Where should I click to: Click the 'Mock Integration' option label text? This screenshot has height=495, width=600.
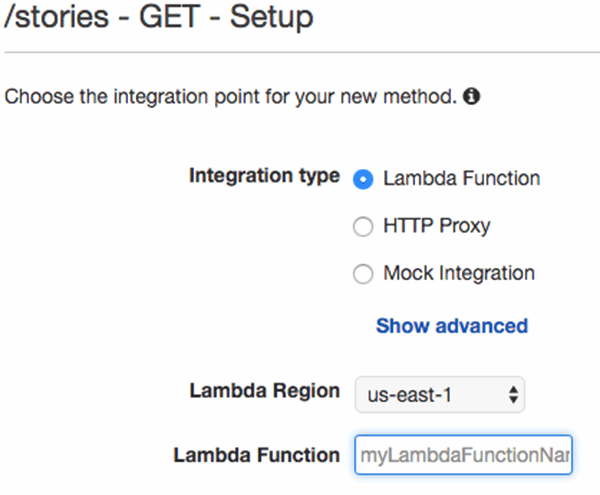[x=458, y=273]
